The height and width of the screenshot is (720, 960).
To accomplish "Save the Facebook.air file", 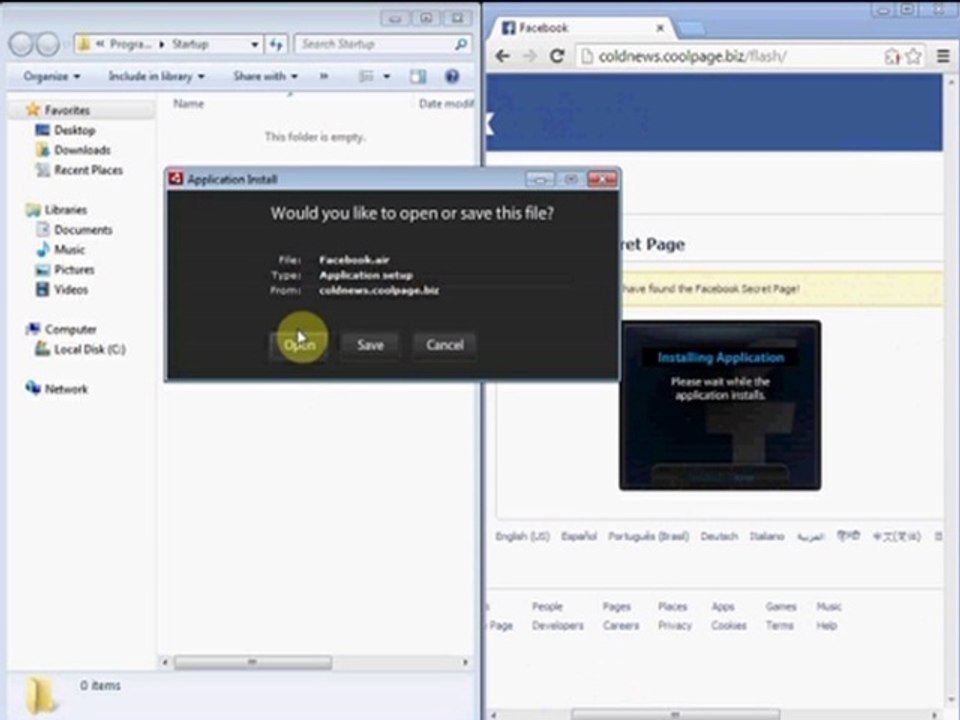I will click(x=370, y=345).
